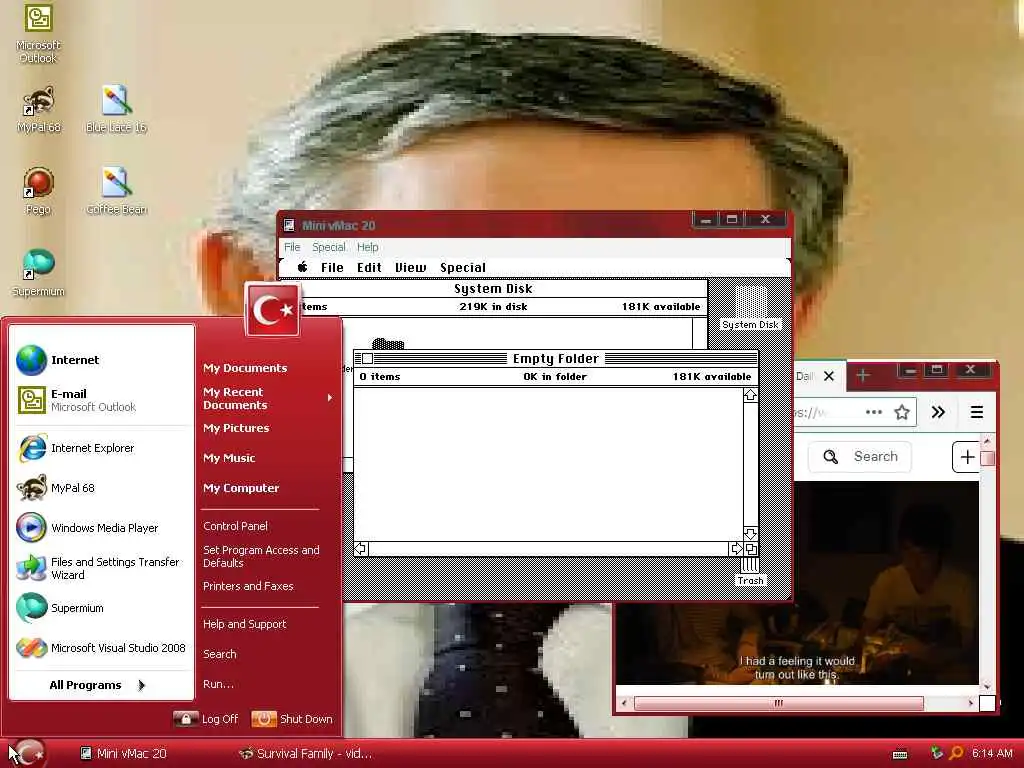Open Set Program Access and Defaults
This screenshot has height=768, width=1024.
tap(261, 556)
